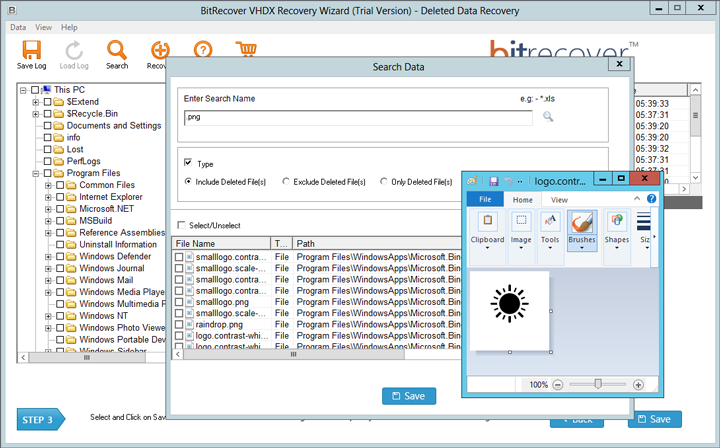The image size is (720, 448).
Task: Click zoom out minus button in Paint
Action: pos(557,385)
